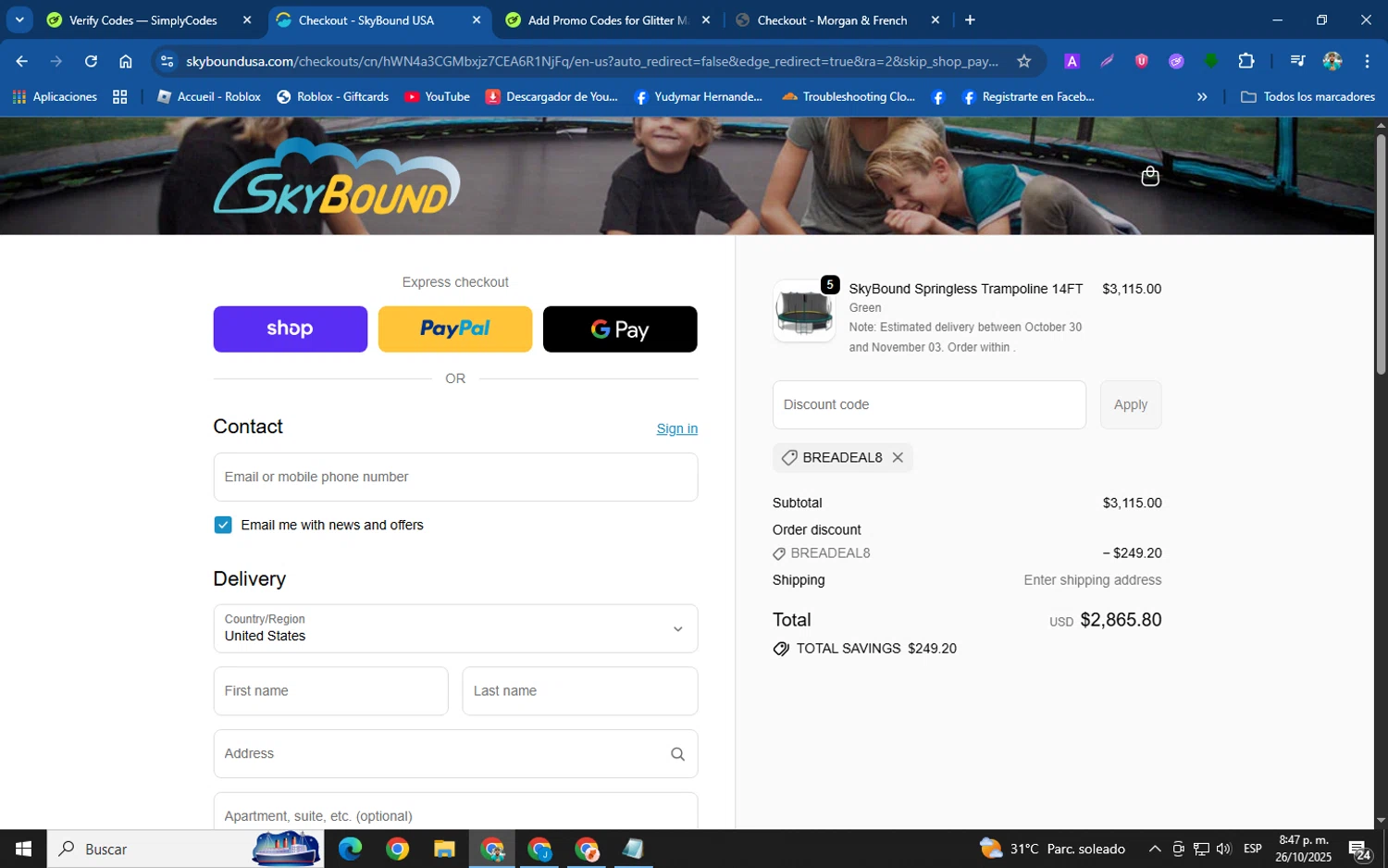
Task: View site information icon in address bar
Action: [x=167, y=61]
